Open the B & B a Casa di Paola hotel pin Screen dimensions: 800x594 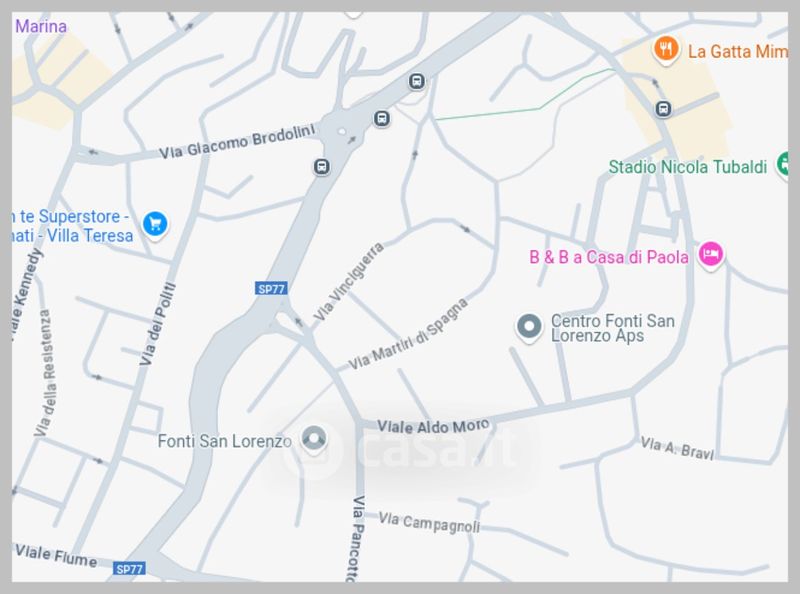[711, 254]
